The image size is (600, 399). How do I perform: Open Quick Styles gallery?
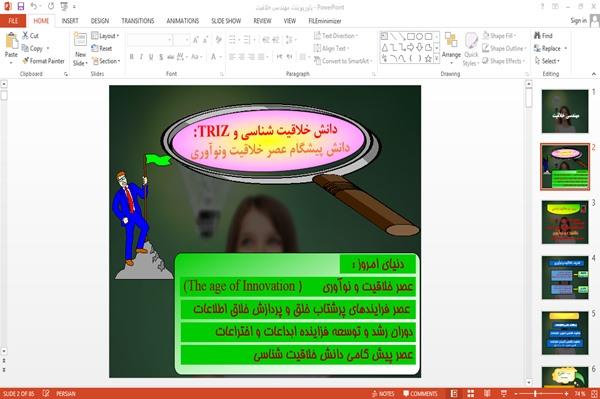pyautogui.click(x=471, y=49)
